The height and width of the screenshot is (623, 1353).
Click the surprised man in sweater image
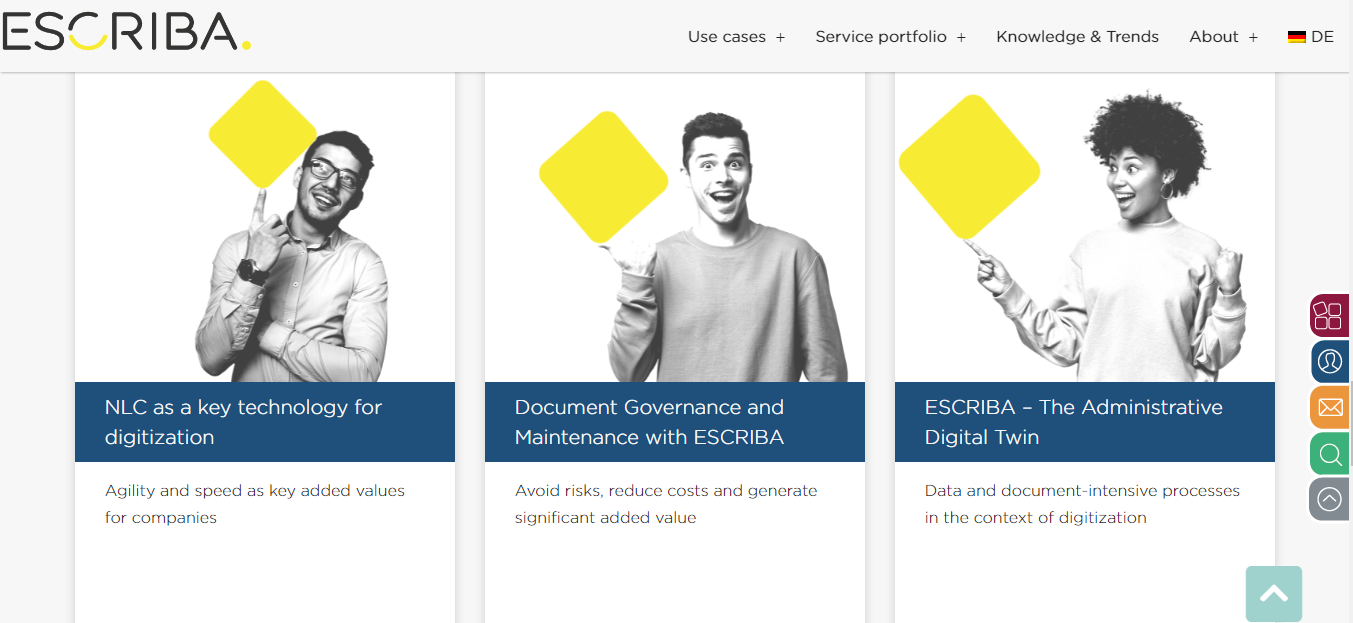coord(675,227)
